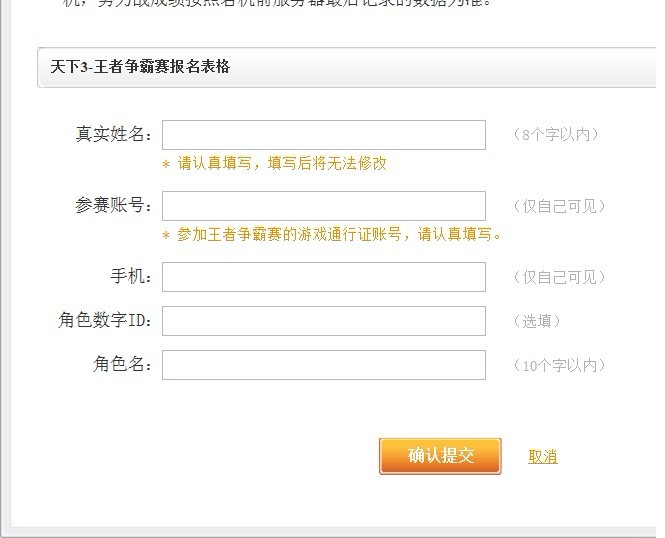Viewport: 665px width, 538px height.
Task: Select the 手机 phone number field
Action: coord(323,277)
